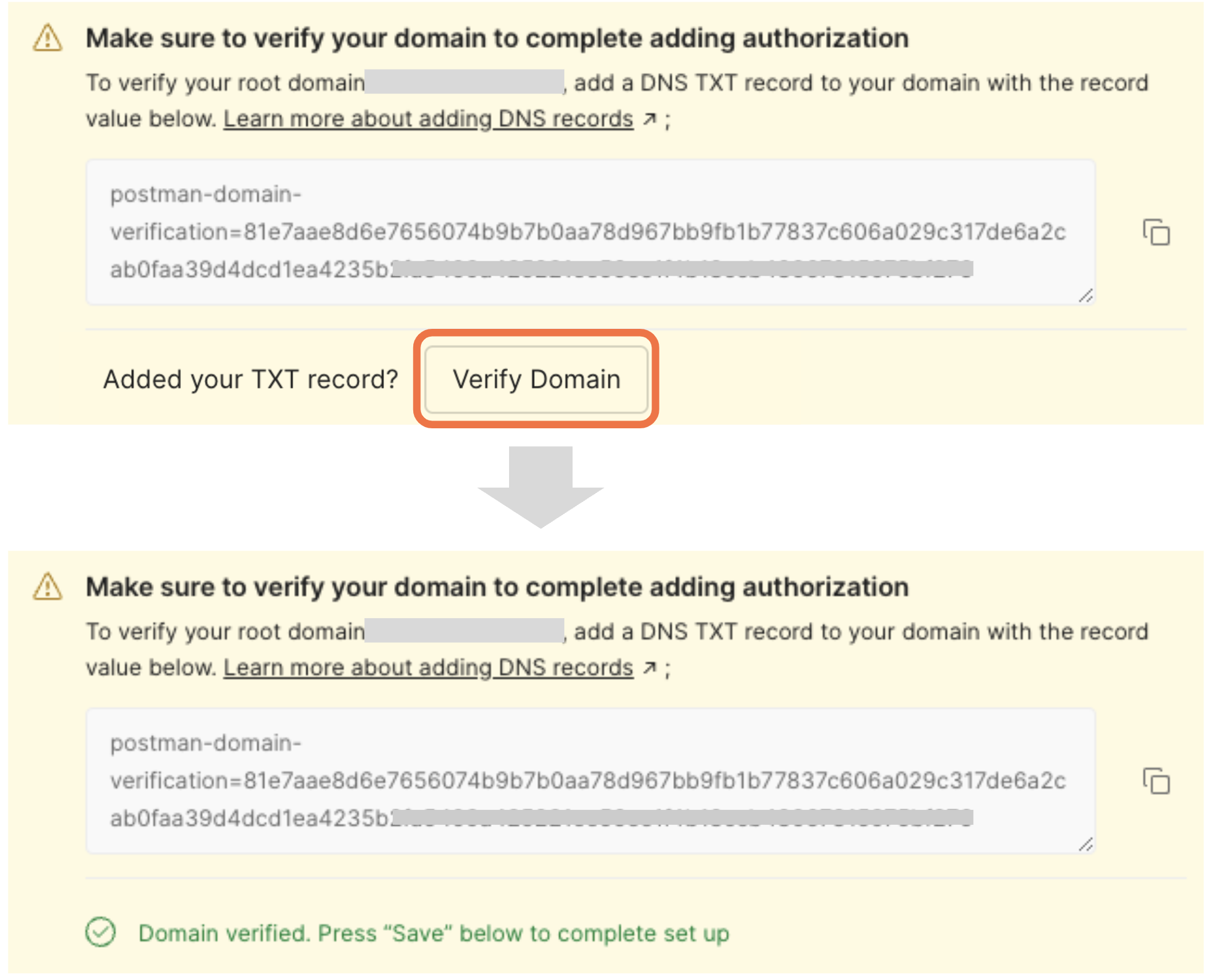This screenshot has width=1211, height=980.
Task: Click the external link arrow in the lower panel
Action: [650, 667]
